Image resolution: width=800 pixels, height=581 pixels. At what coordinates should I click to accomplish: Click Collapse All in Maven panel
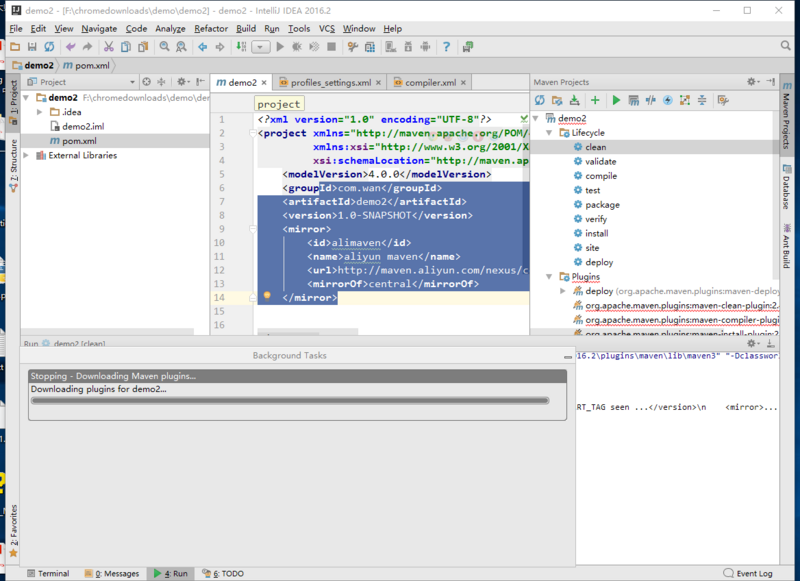pyautogui.click(x=702, y=100)
